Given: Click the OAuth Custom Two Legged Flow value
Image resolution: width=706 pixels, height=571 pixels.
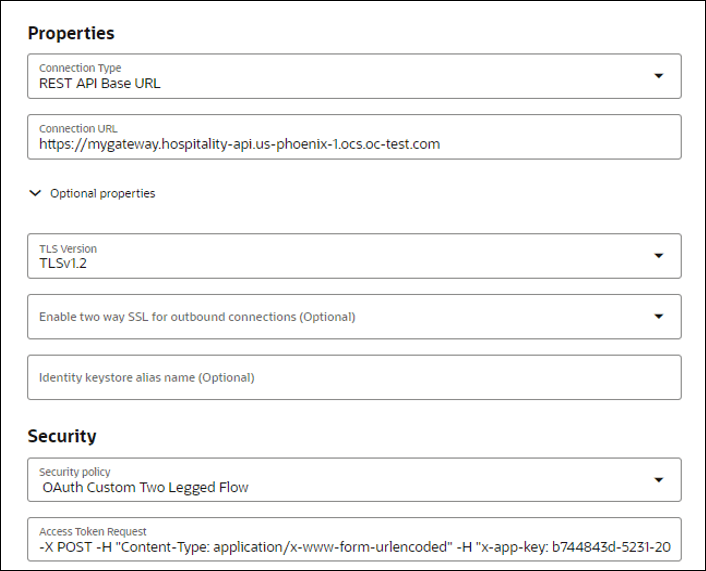Looking at the screenshot, I should pyautogui.click(x=145, y=487).
